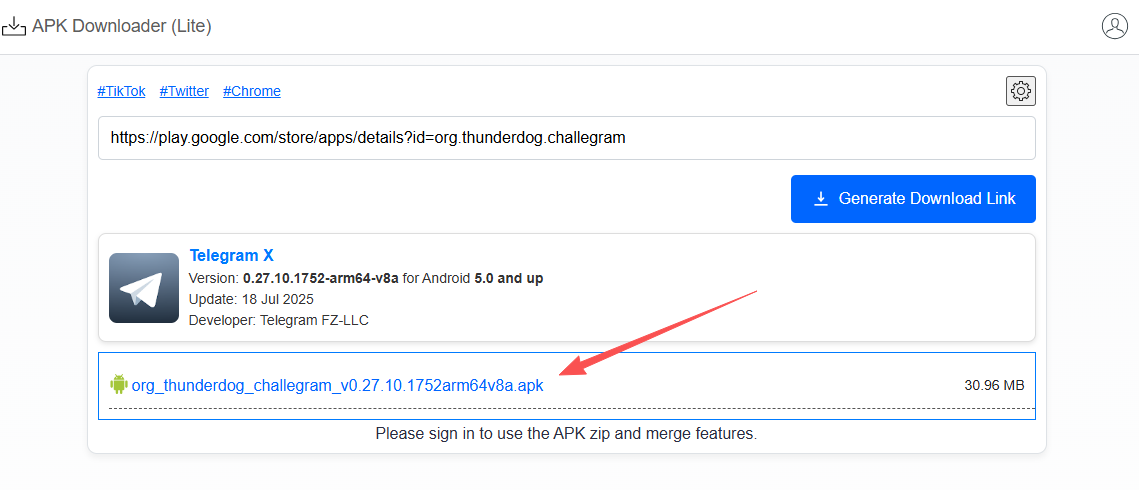Image resolution: width=1139 pixels, height=490 pixels.
Task: Click the Developer Telegram FZ-LLC text
Action: [x=279, y=320]
